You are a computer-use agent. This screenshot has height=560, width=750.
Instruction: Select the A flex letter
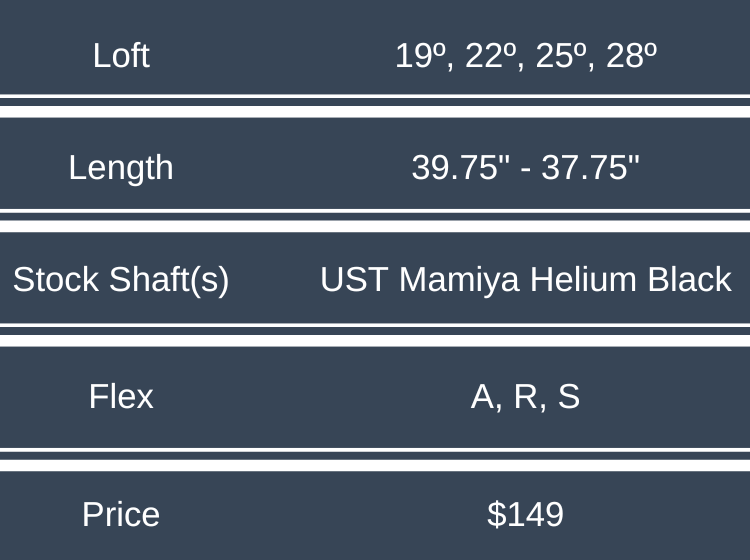pos(483,397)
